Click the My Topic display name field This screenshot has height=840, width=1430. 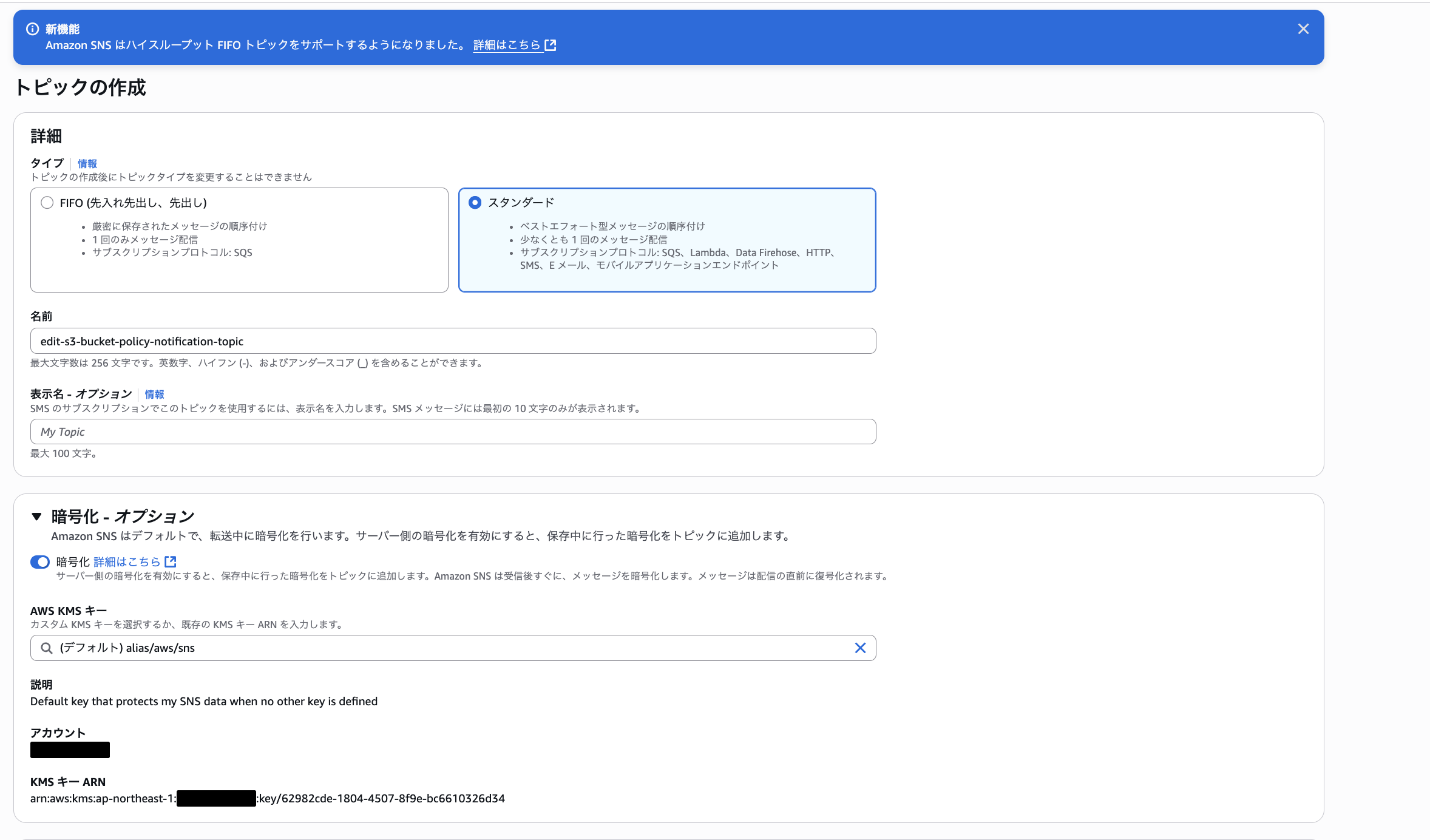click(x=453, y=432)
